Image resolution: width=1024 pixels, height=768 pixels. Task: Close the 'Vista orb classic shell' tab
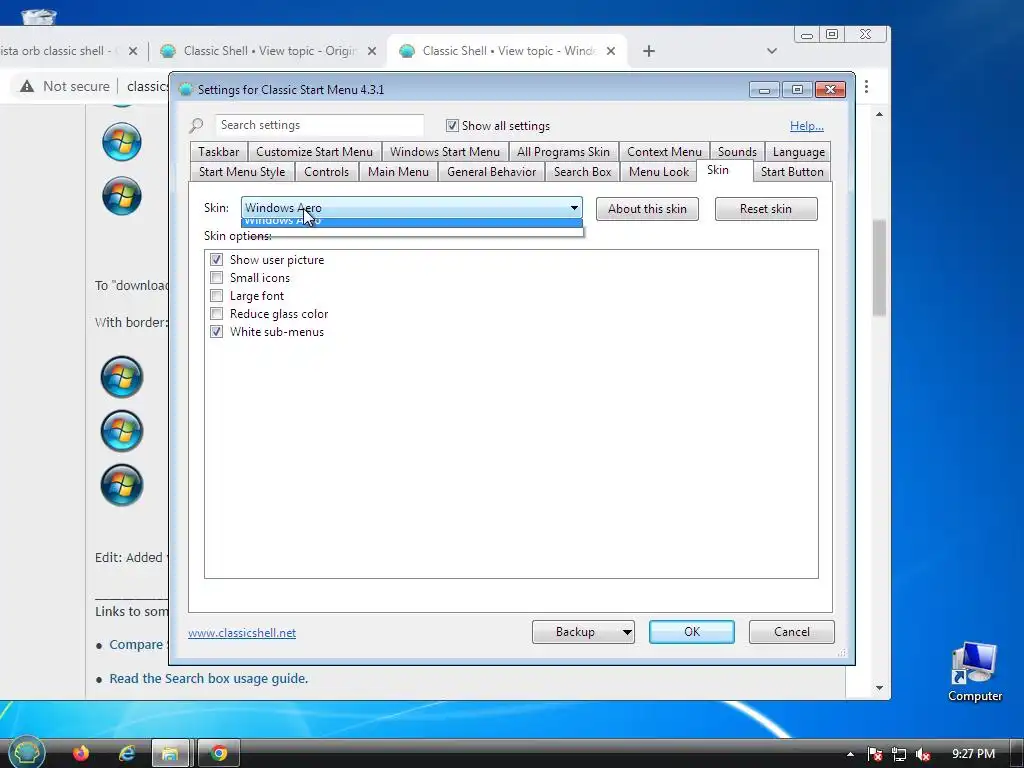133,51
